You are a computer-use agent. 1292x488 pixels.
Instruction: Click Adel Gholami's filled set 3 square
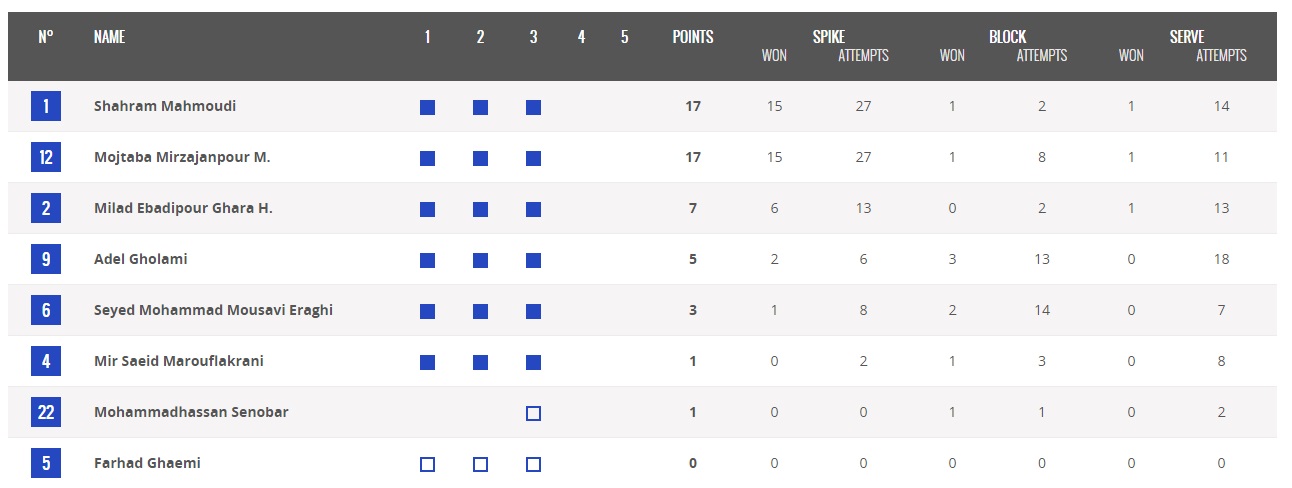click(533, 260)
